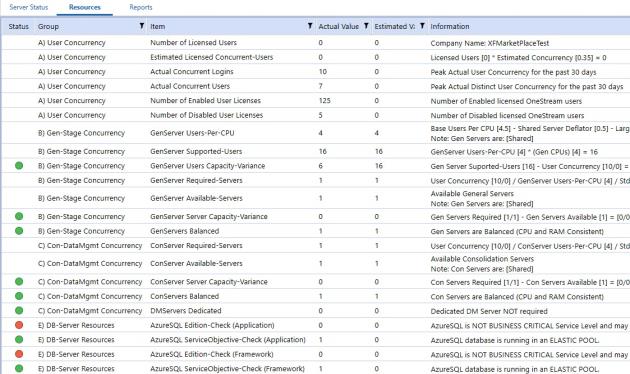The width and height of the screenshot is (630, 374).
Task: Select 'Number of Disabled User Licenses' item
Action: (207, 115)
